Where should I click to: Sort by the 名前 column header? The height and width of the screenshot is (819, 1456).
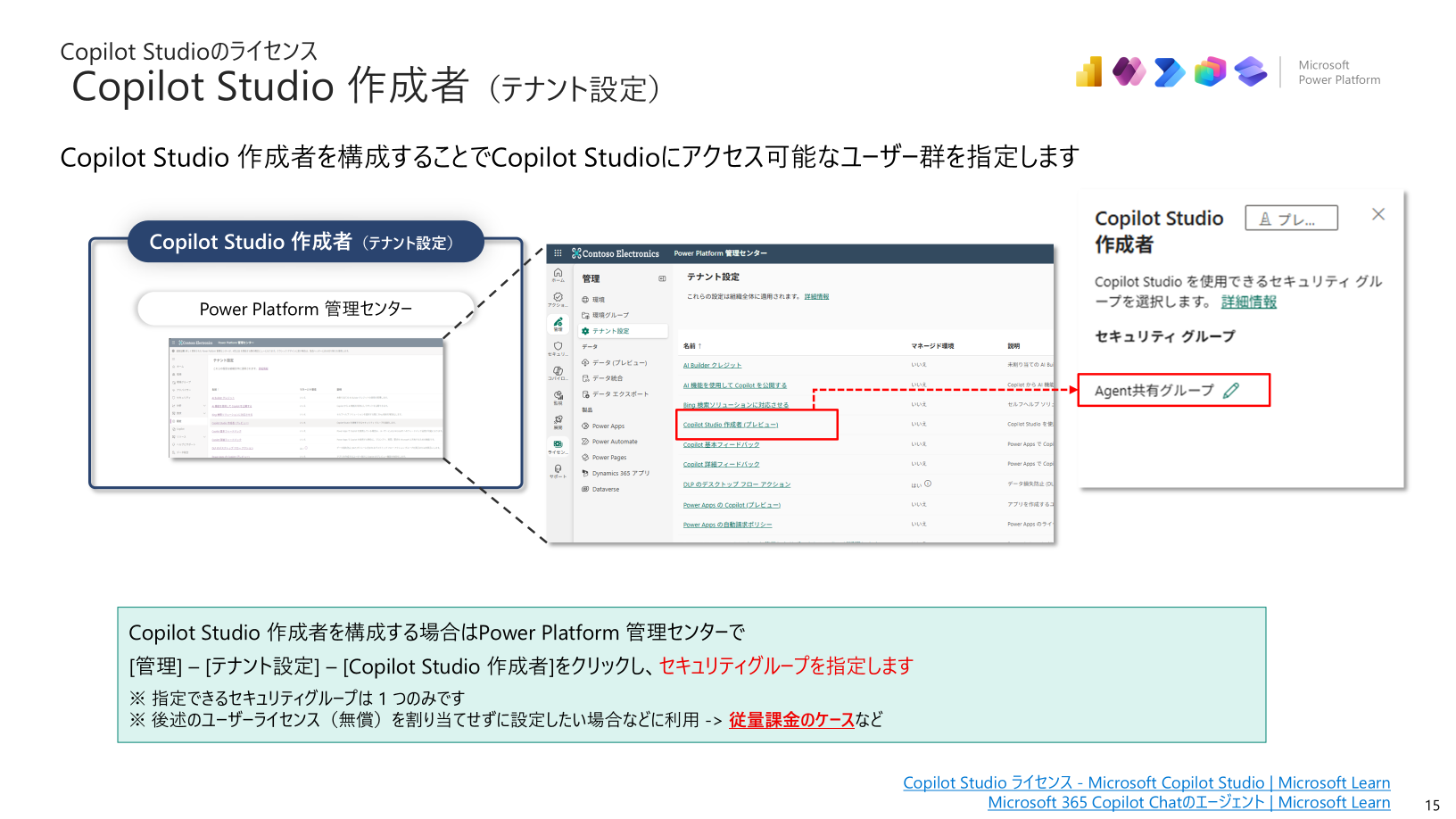point(692,346)
